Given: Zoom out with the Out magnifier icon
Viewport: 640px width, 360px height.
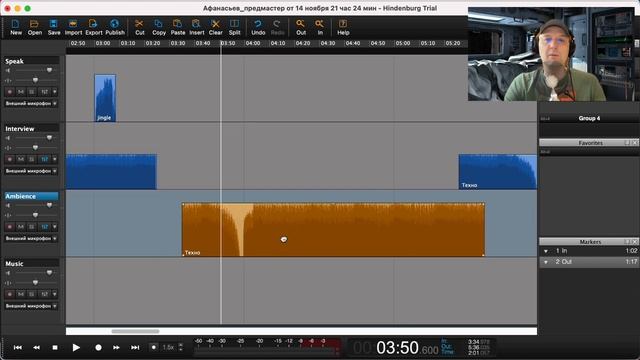Looking at the screenshot, I should pos(301,27).
